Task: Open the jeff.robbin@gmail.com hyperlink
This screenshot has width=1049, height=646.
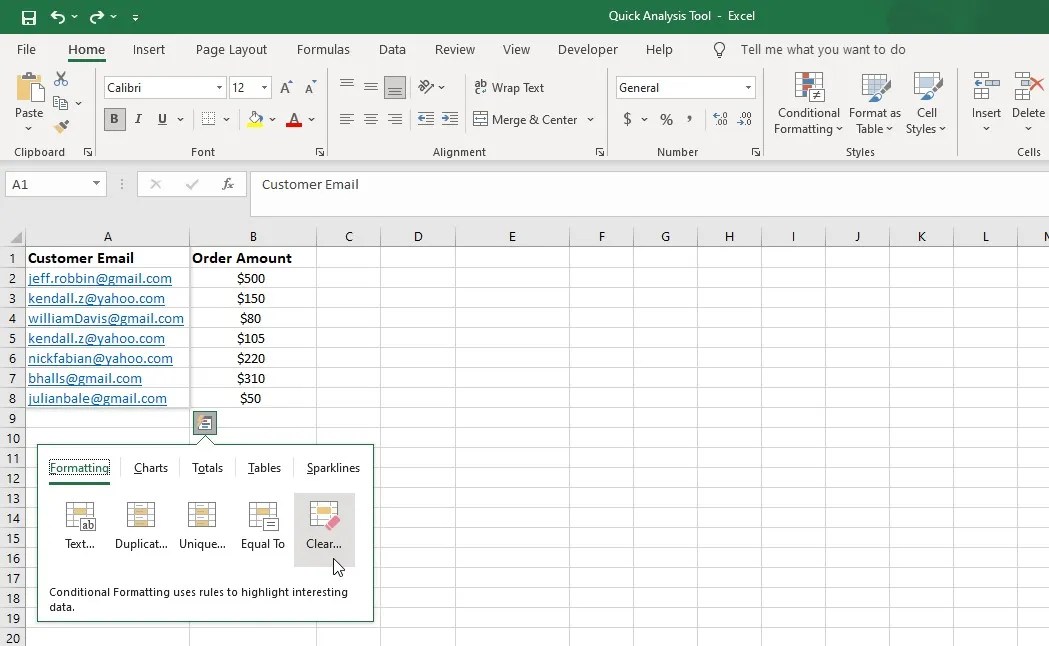Action: pyautogui.click(x=100, y=278)
